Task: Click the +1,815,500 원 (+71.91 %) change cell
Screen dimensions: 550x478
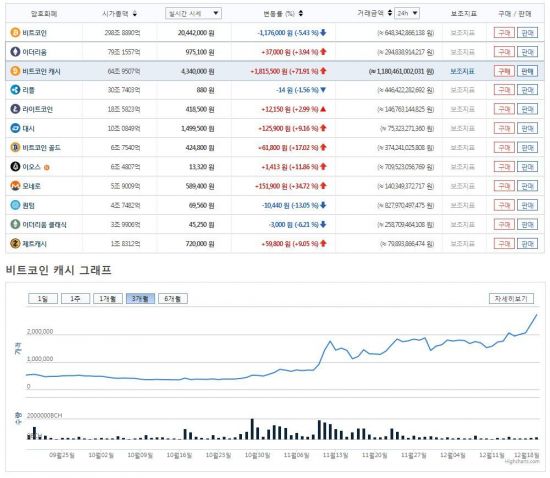Action: 288,71
